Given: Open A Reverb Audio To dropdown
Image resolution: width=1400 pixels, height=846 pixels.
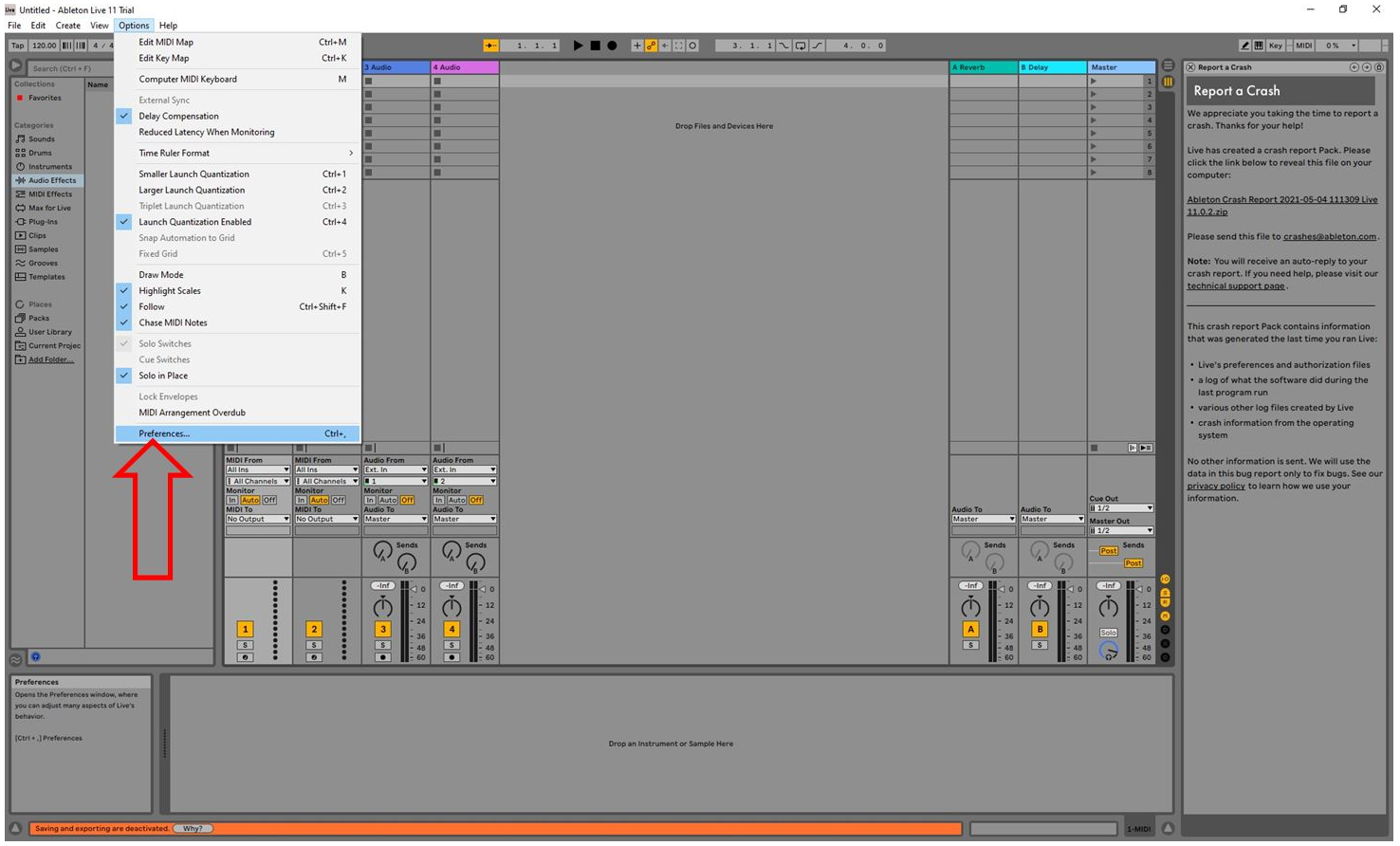Looking at the screenshot, I should (984, 519).
